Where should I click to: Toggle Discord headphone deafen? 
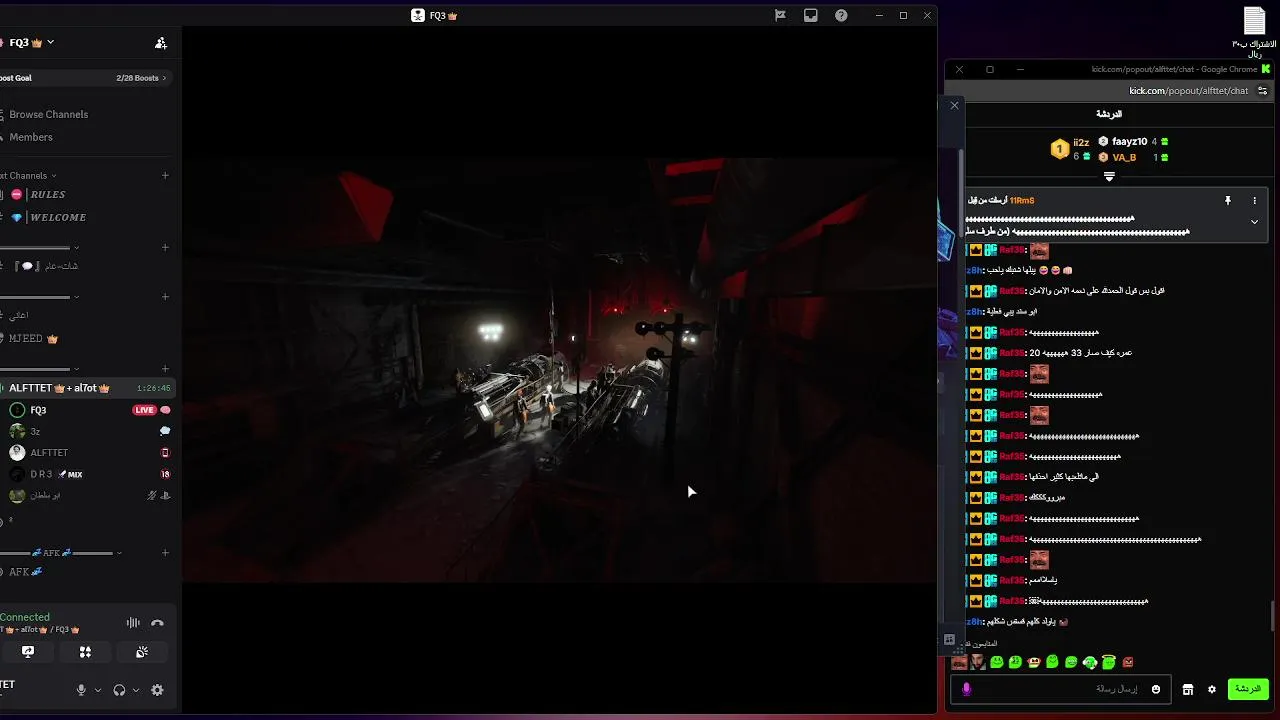(119, 690)
